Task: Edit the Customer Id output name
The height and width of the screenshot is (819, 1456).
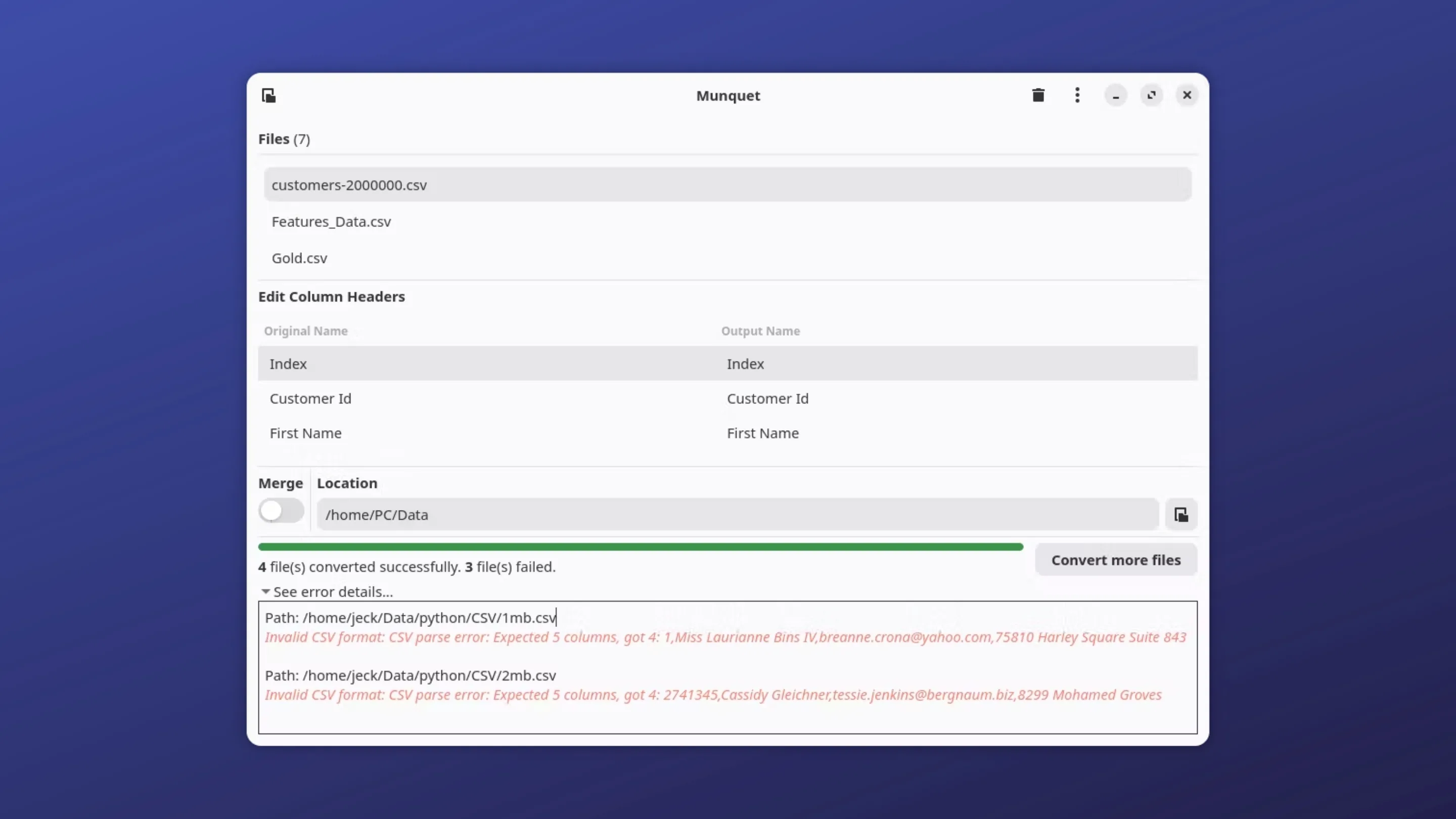Action: [x=767, y=398]
